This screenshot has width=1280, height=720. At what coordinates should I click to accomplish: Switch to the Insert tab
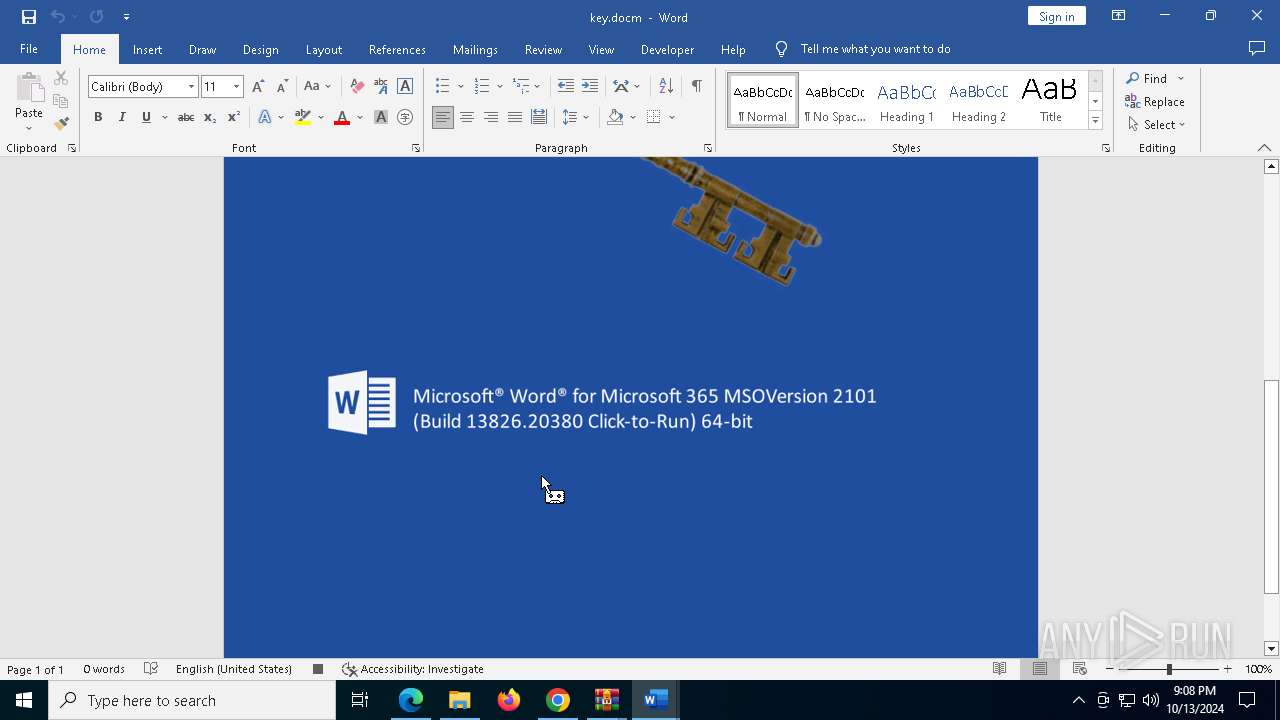(x=147, y=49)
